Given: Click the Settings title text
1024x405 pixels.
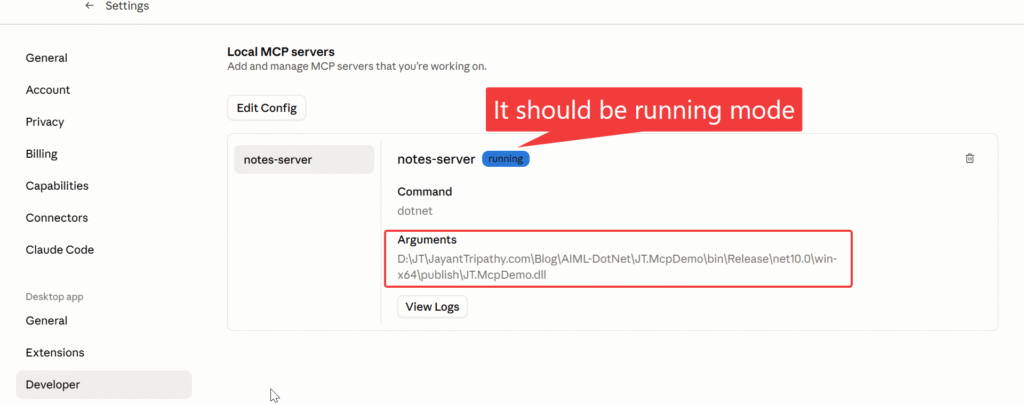Looking at the screenshot, I should coord(127,6).
